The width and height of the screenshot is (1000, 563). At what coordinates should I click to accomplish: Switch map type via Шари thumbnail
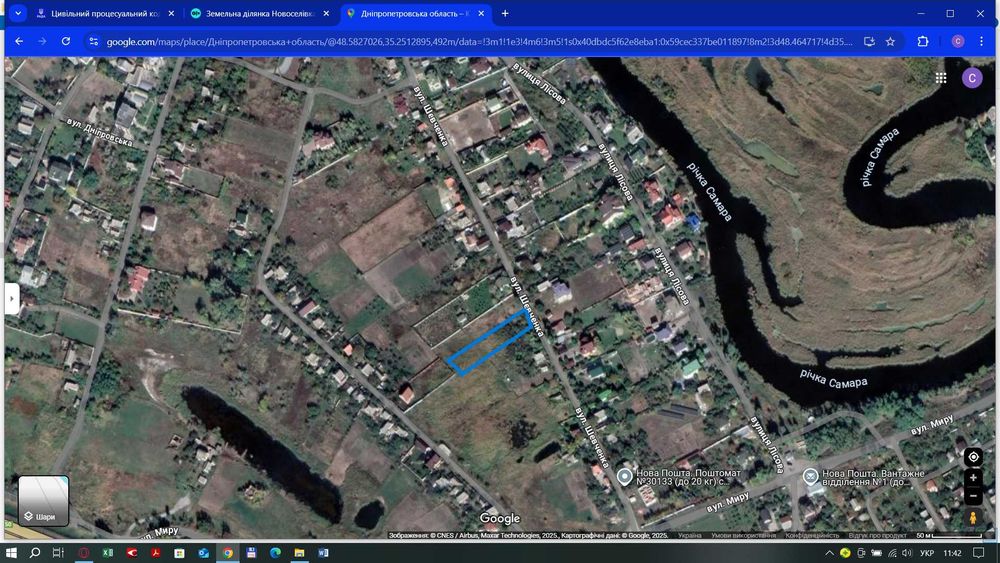pos(43,501)
